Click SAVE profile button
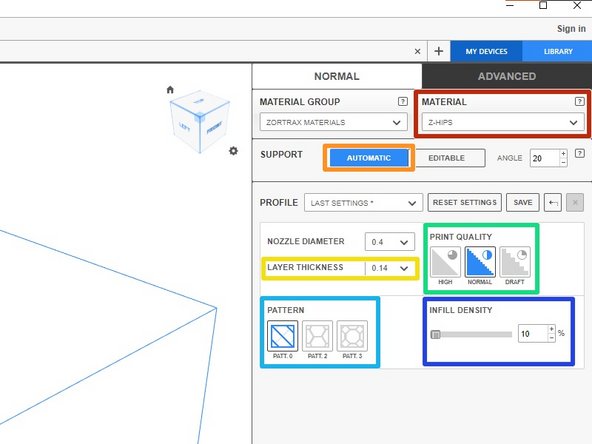592x444 pixels. [523, 203]
